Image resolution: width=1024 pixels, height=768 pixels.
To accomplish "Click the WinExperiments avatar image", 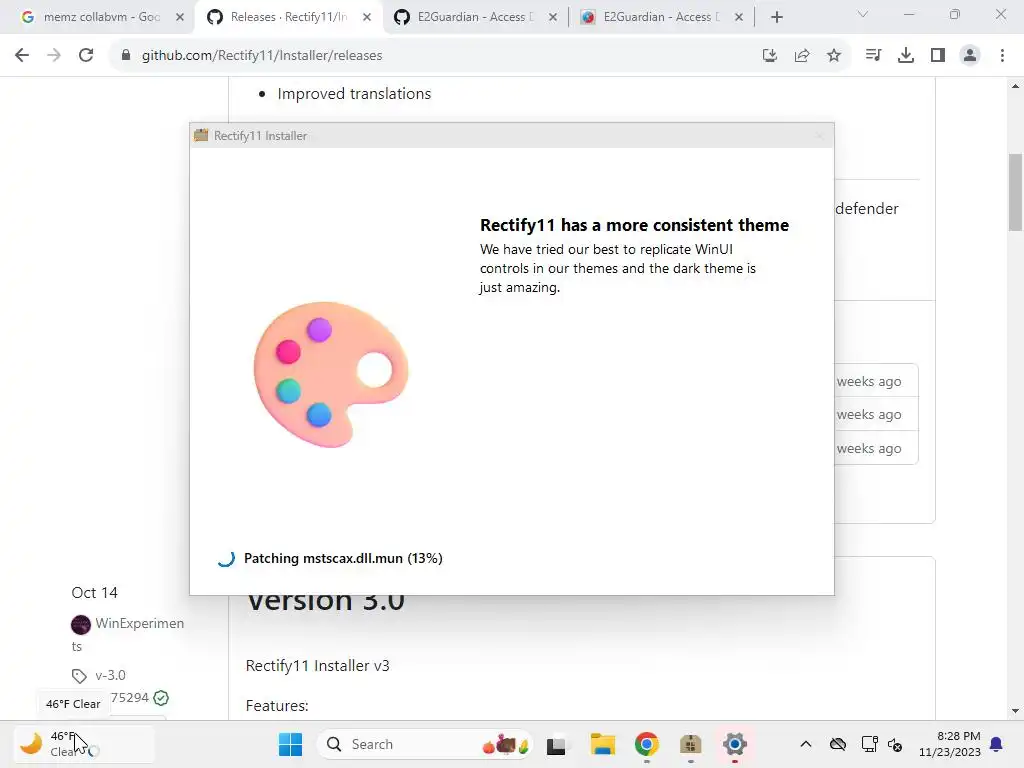I will click(x=80, y=625).
